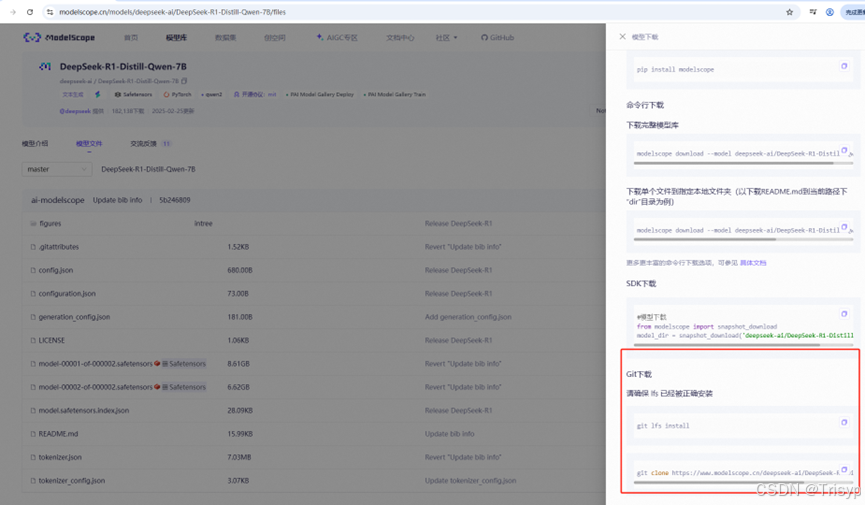Open the configuration.json file
The width and height of the screenshot is (865, 505).
click(67, 294)
